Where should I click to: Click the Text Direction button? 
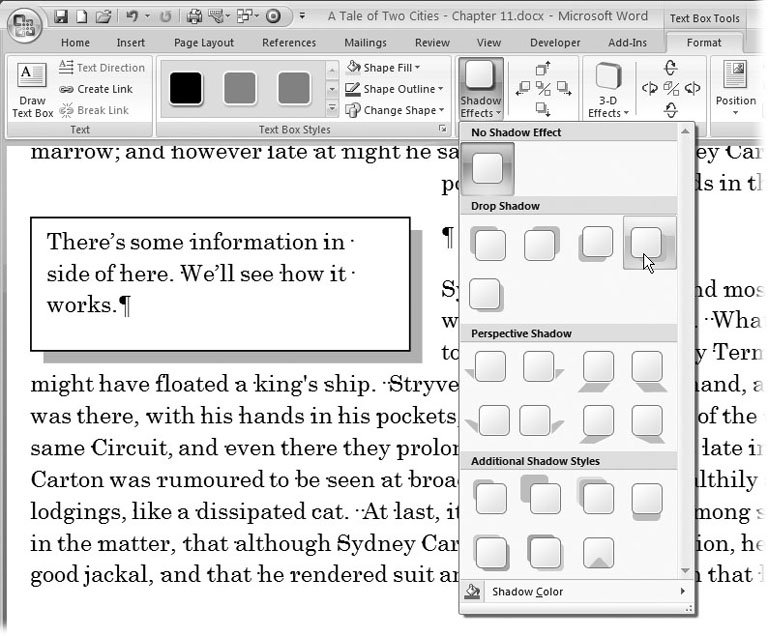(101, 67)
